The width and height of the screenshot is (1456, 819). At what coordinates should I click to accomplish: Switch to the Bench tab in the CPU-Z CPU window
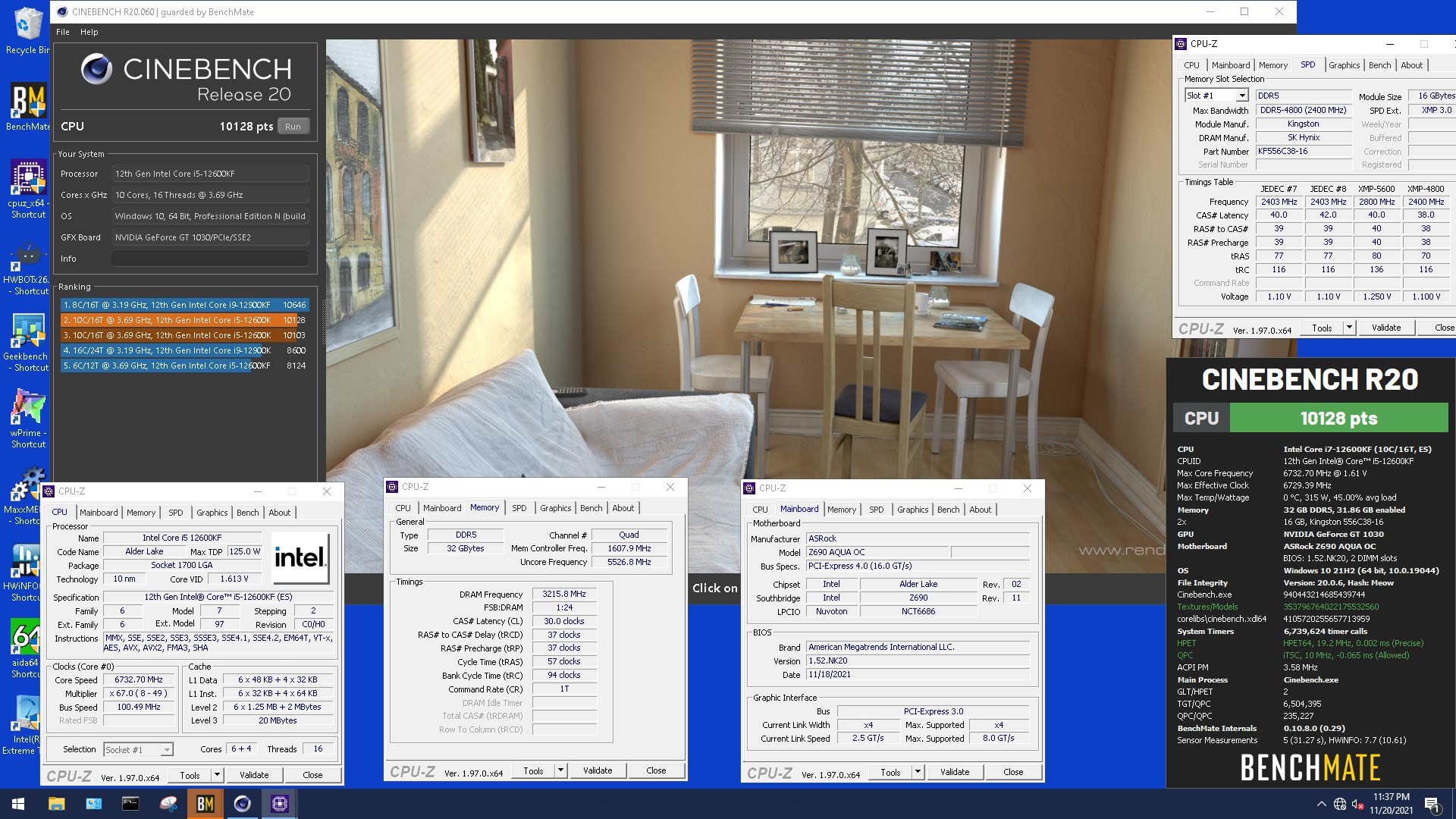point(247,513)
